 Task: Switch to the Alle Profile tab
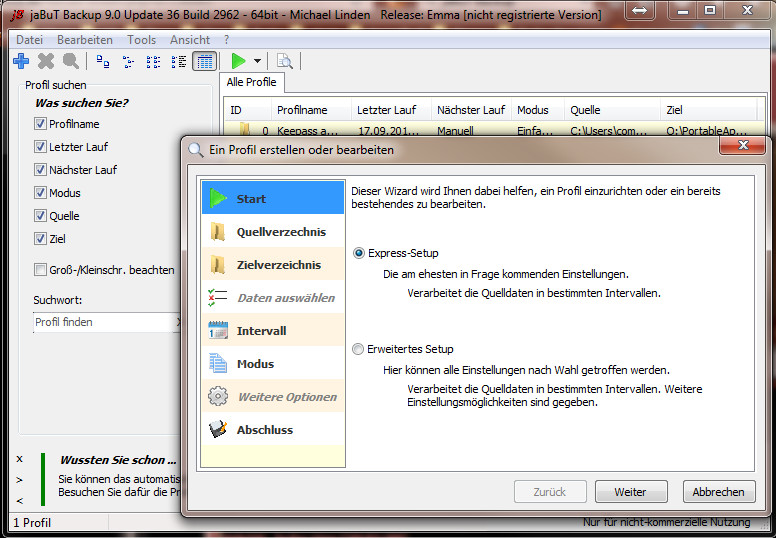pos(251,82)
